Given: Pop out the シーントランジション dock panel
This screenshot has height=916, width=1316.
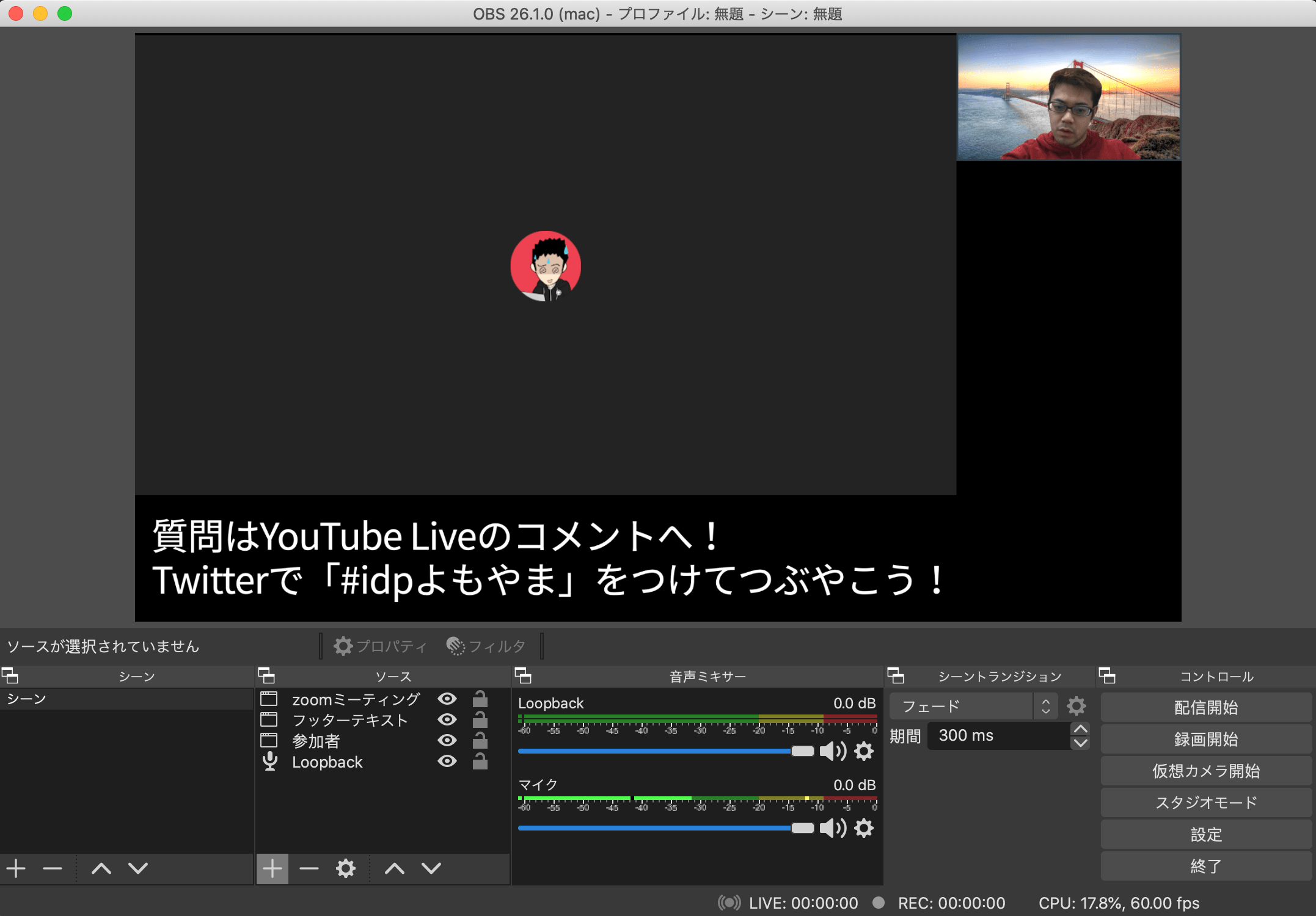Looking at the screenshot, I should click(896, 676).
